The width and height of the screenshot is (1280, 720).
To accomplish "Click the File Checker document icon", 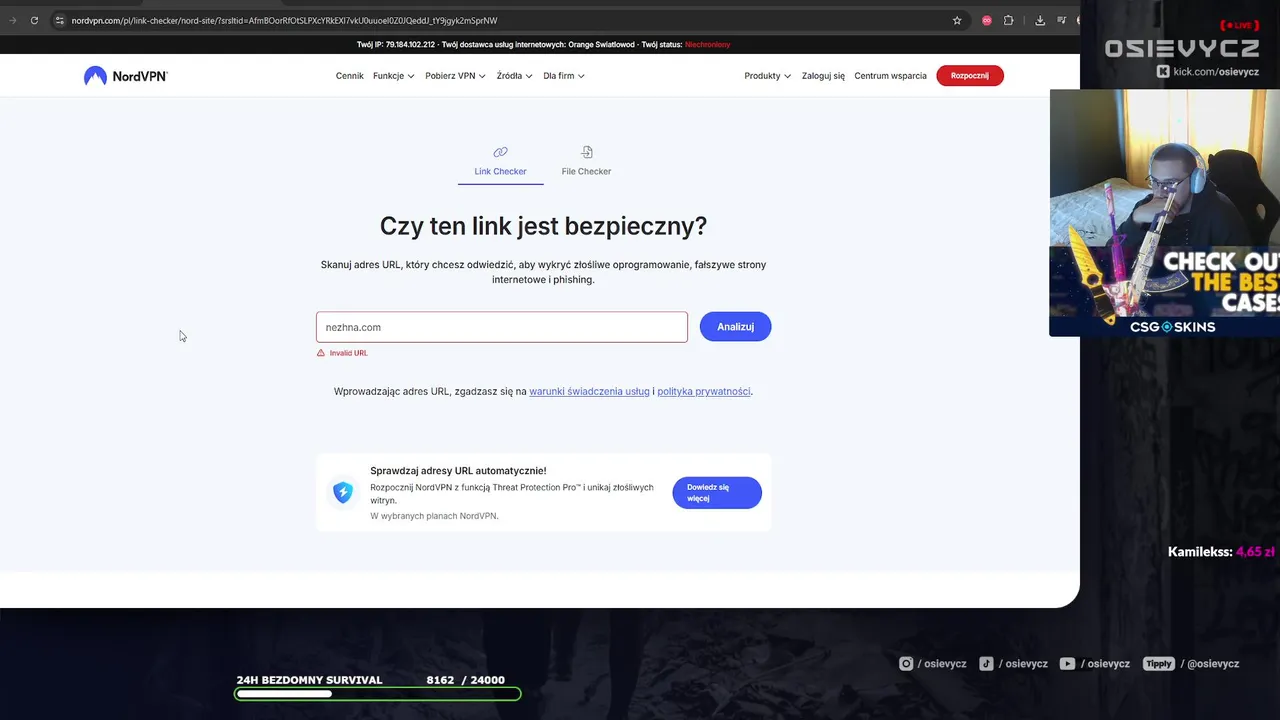I will [x=587, y=152].
